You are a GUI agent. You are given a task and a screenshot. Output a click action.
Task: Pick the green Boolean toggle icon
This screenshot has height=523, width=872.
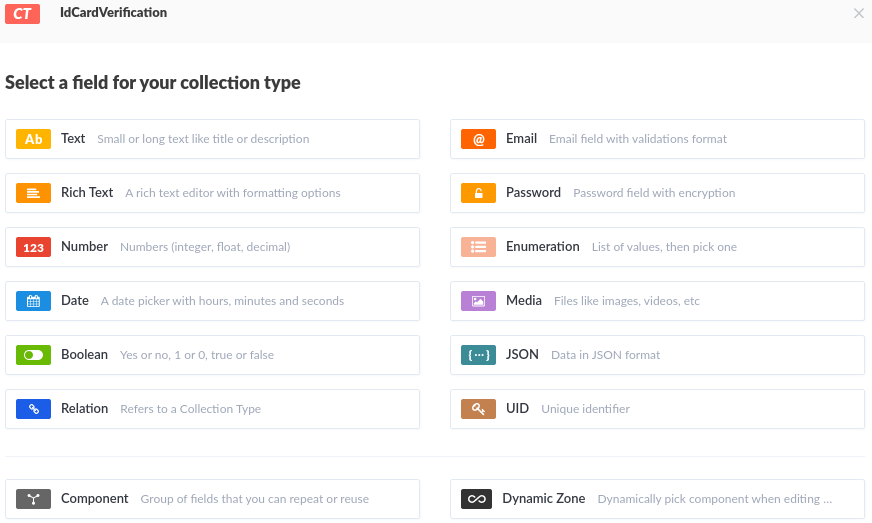click(34, 355)
